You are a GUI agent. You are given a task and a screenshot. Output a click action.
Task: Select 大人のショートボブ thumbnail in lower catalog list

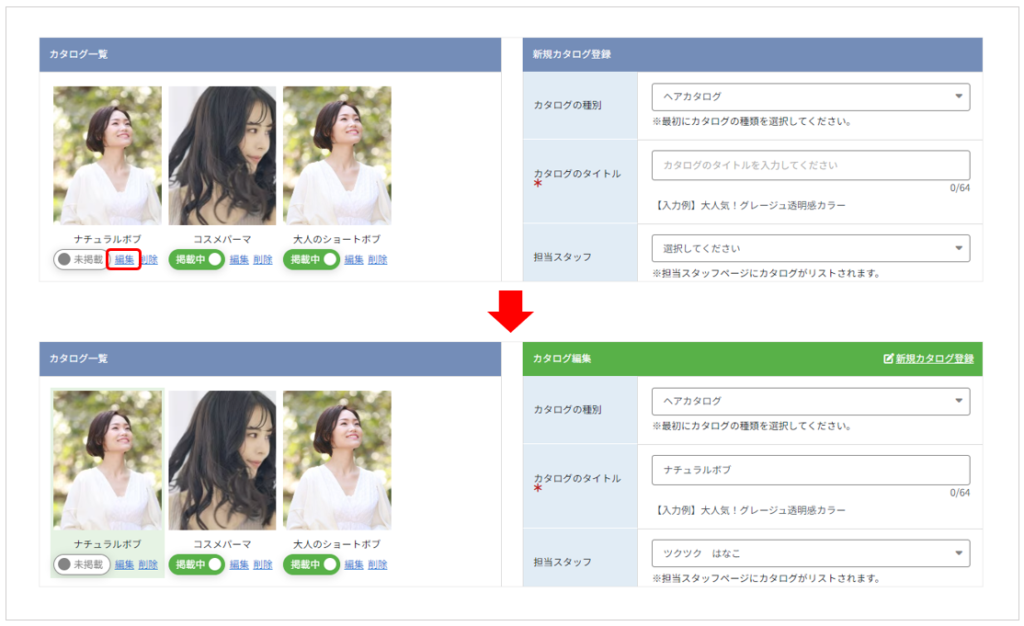[x=337, y=460]
